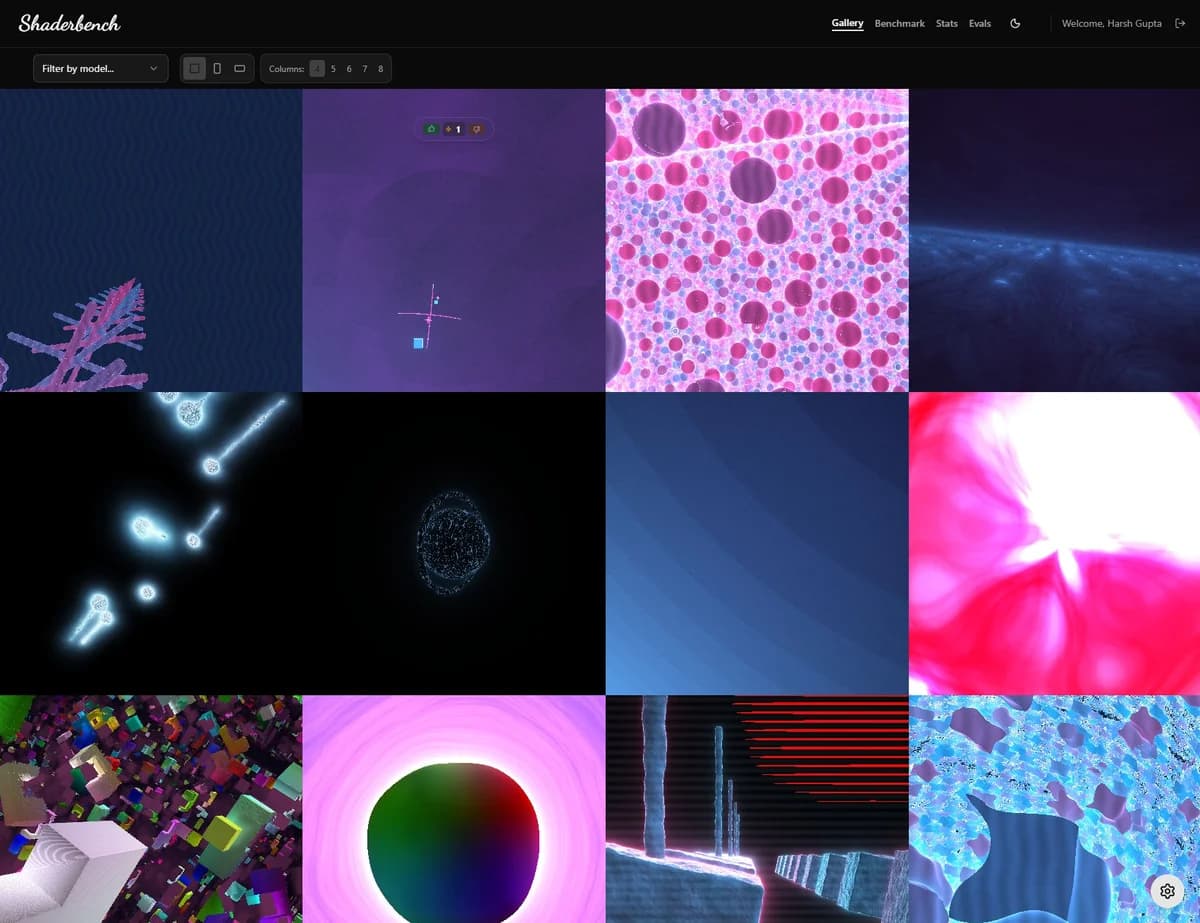Click the Shaderbench logo

pos(68,22)
